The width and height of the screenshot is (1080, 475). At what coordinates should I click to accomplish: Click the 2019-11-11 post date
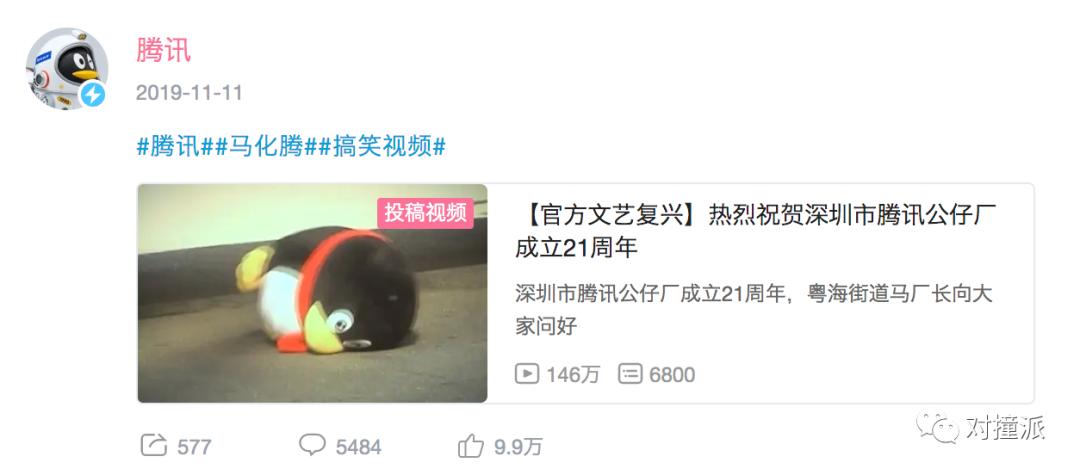tap(189, 93)
